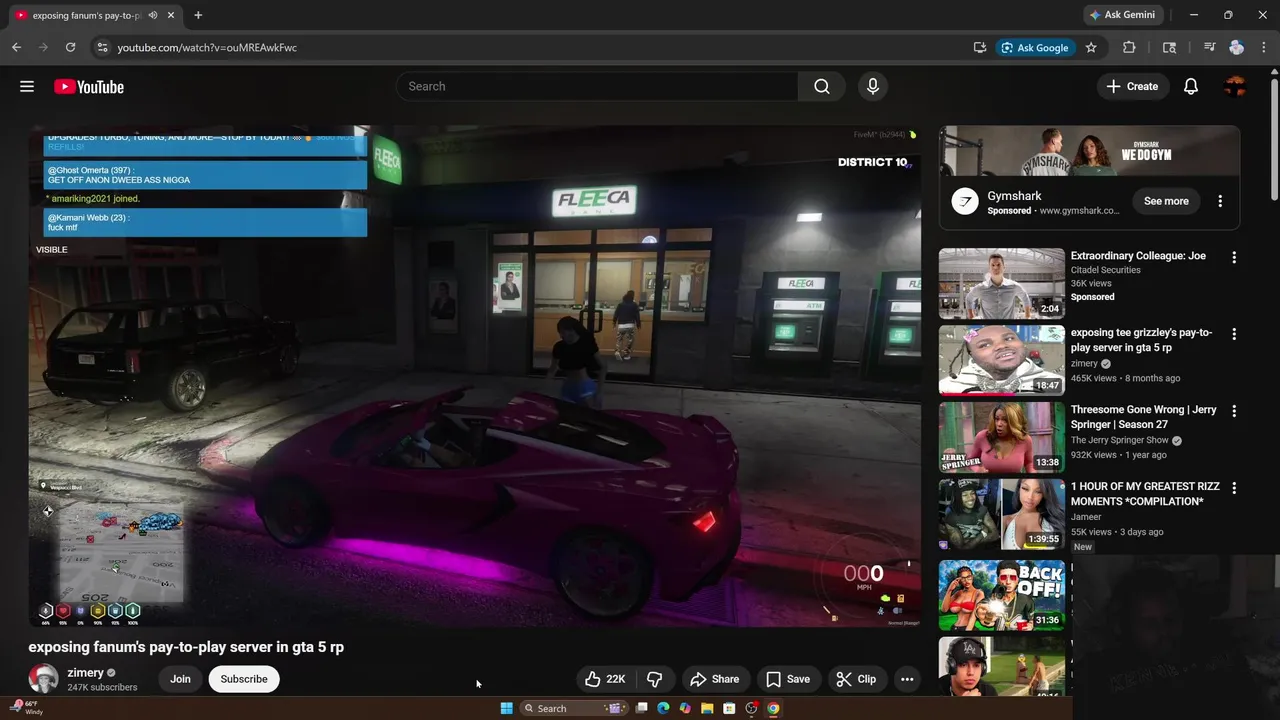Start voice search with microphone icon
Image resolution: width=1280 pixels, height=720 pixels.
pyautogui.click(x=873, y=87)
